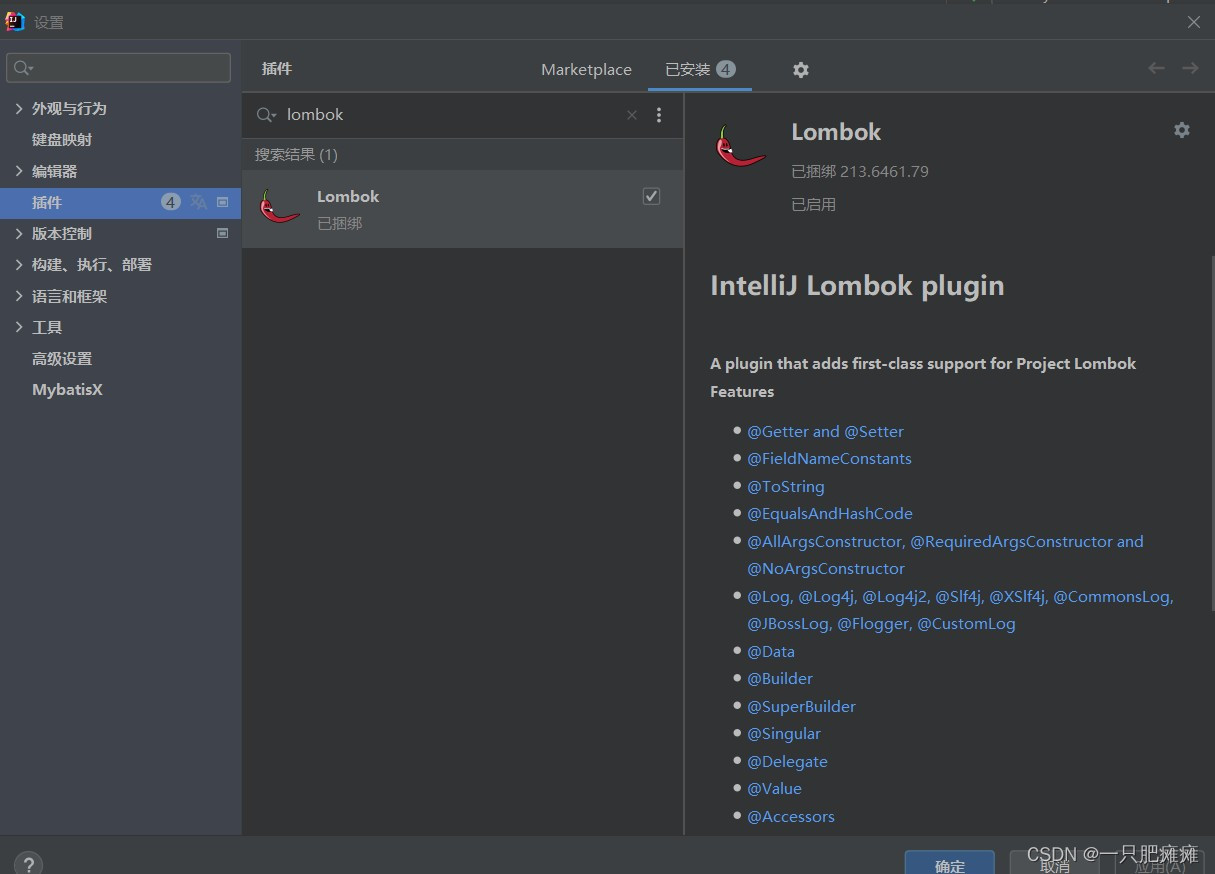
Task: Click the project-level icon on Plugins row
Action: [x=222, y=202]
